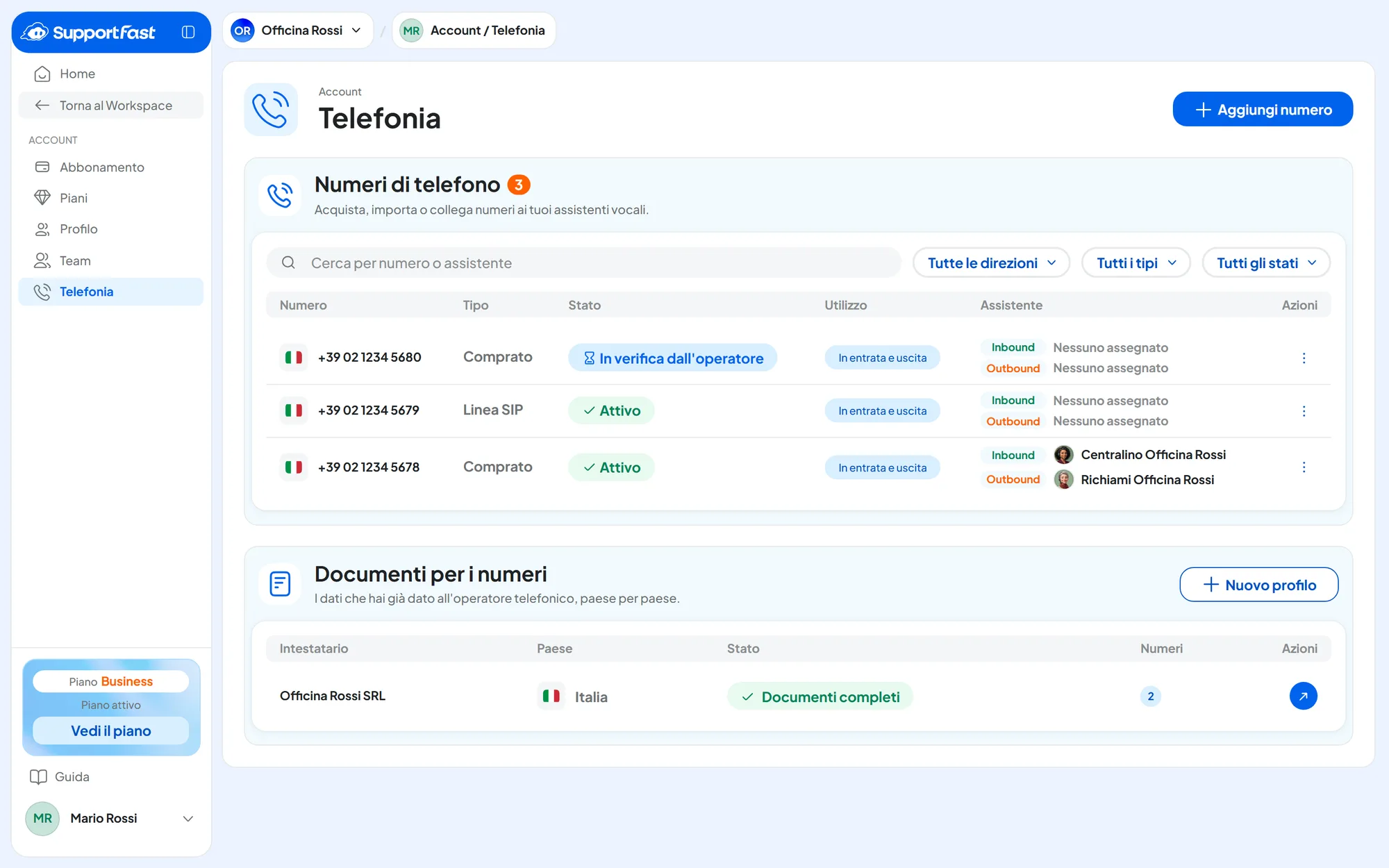1389x868 pixels.
Task: Click Linea SIP type cell
Action: point(493,410)
